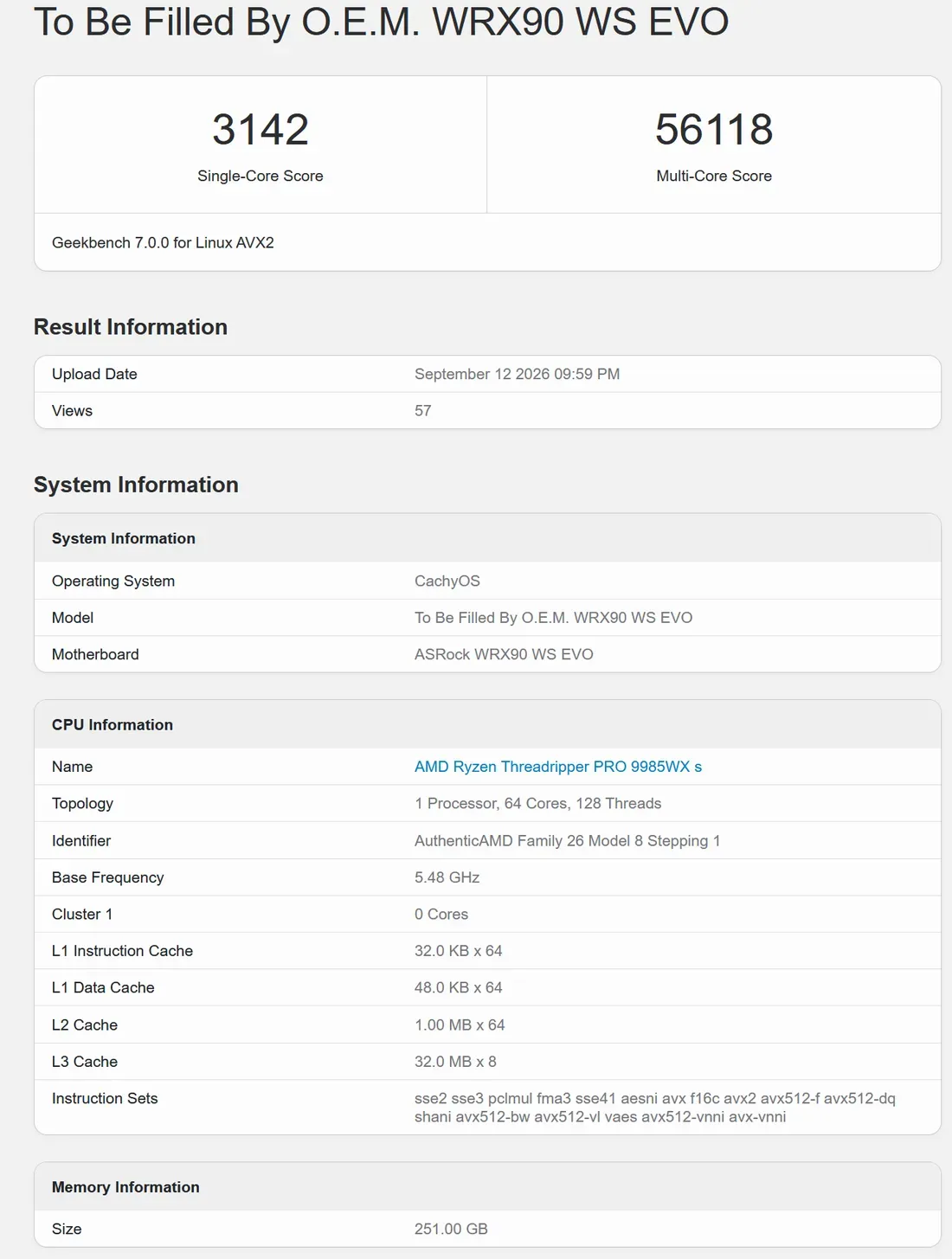Open the AMD Ryzen Threadripper PRO 9985WX link
The height and width of the screenshot is (1259, 952).
tap(558, 767)
